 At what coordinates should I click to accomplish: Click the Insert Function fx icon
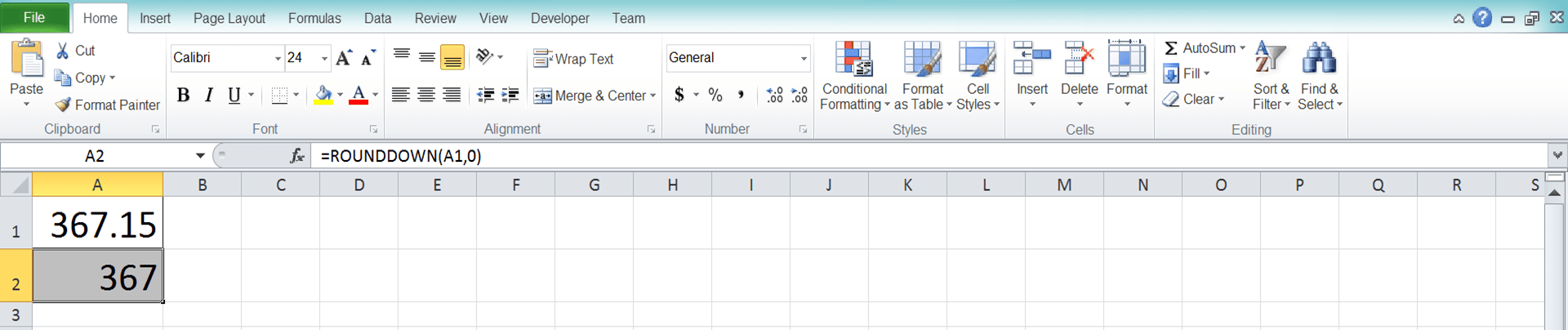pyautogui.click(x=297, y=155)
